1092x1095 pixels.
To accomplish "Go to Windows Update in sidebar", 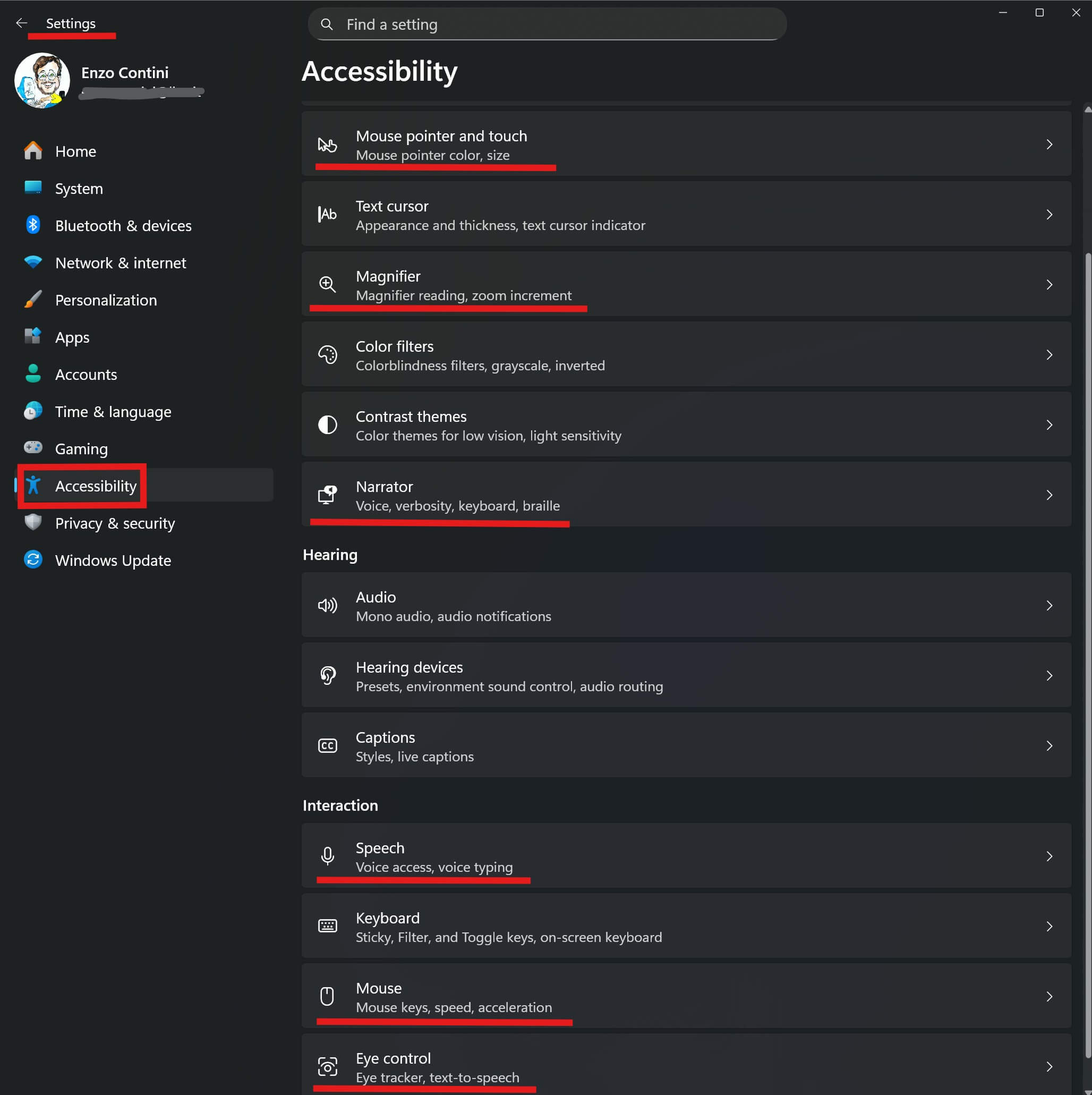I will click(x=113, y=561).
